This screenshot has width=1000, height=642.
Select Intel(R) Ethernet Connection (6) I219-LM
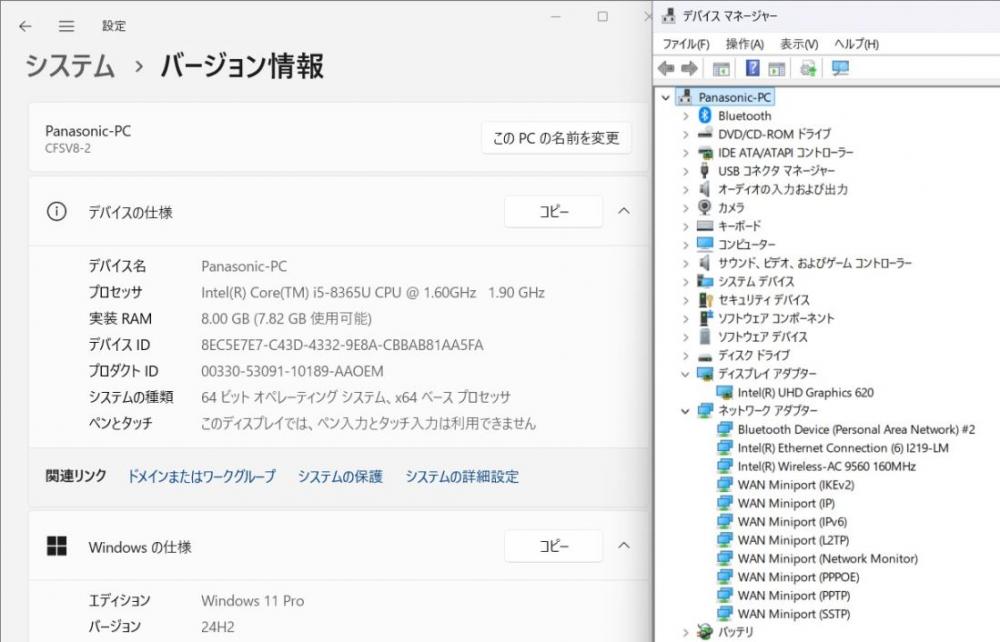point(843,448)
